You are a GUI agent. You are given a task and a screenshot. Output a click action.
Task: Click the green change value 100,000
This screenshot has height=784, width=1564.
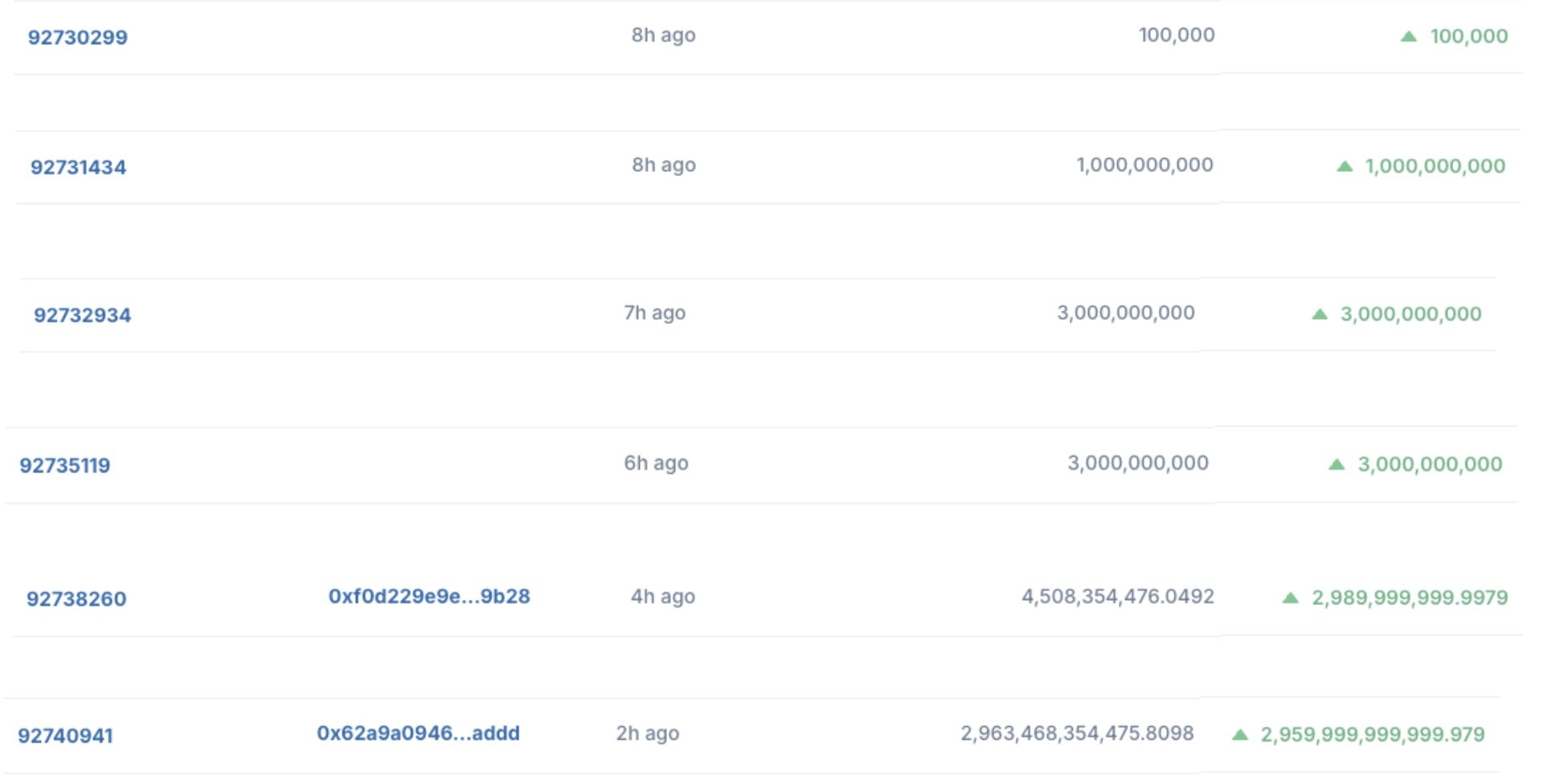tap(1469, 36)
